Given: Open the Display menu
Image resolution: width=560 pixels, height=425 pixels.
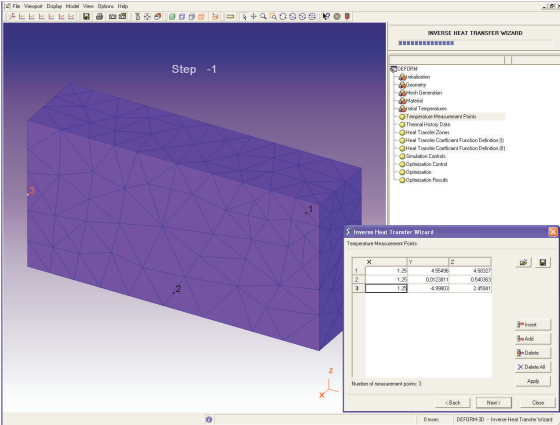Looking at the screenshot, I should (x=54, y=6).
